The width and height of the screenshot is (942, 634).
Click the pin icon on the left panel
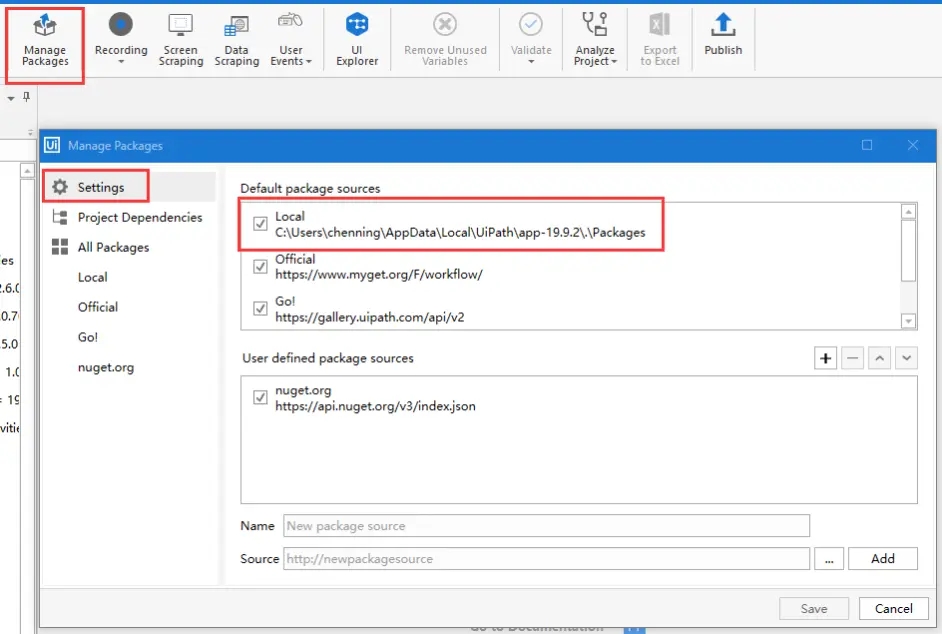point(26,97)
